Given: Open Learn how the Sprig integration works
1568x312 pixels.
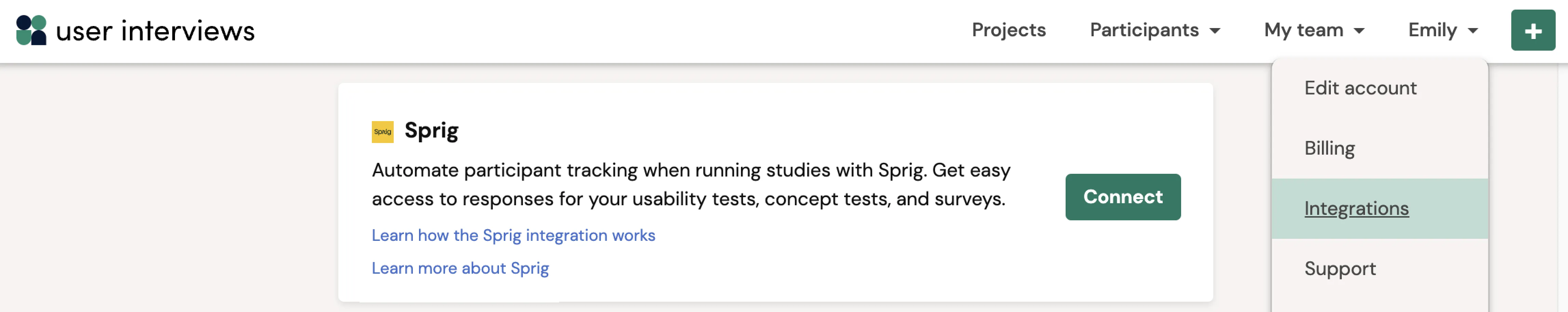Looking at the screenshot, I should click(x=513, y=235).
